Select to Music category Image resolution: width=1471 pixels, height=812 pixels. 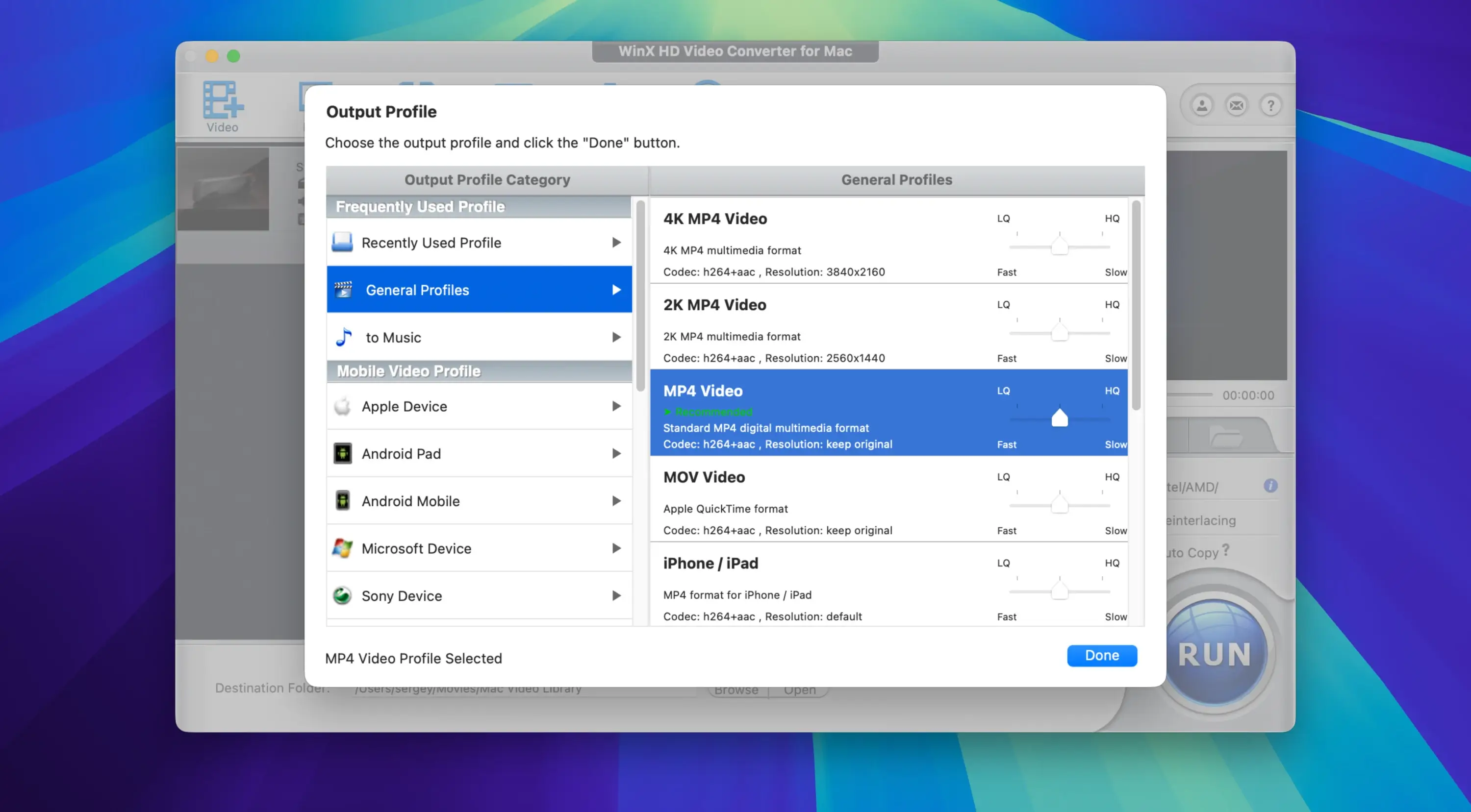click(x=479, y=337)
